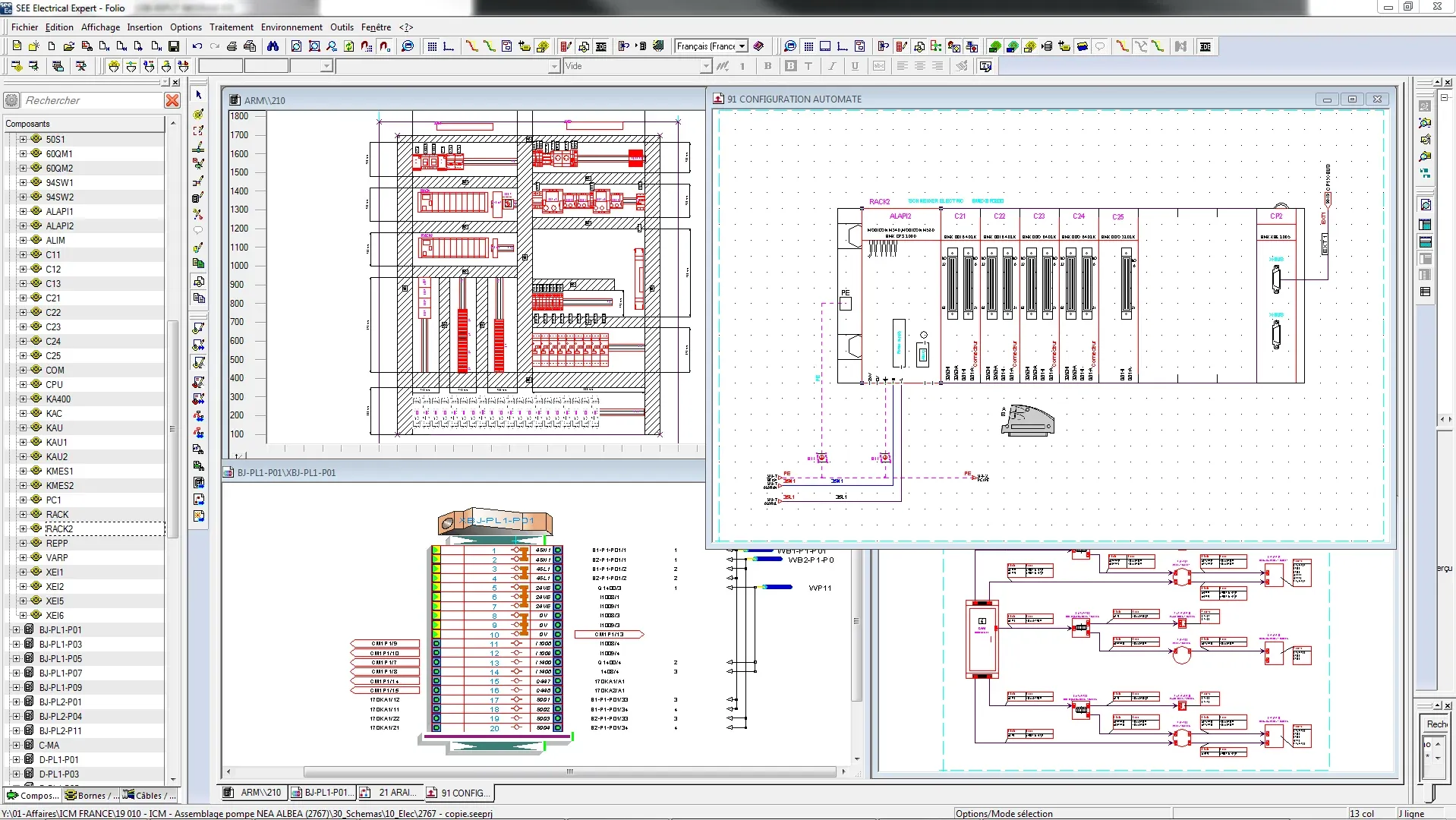Click the Save (floppy disk) toolbar icon
1456x820 pixels.
click(x=174, y=46)
